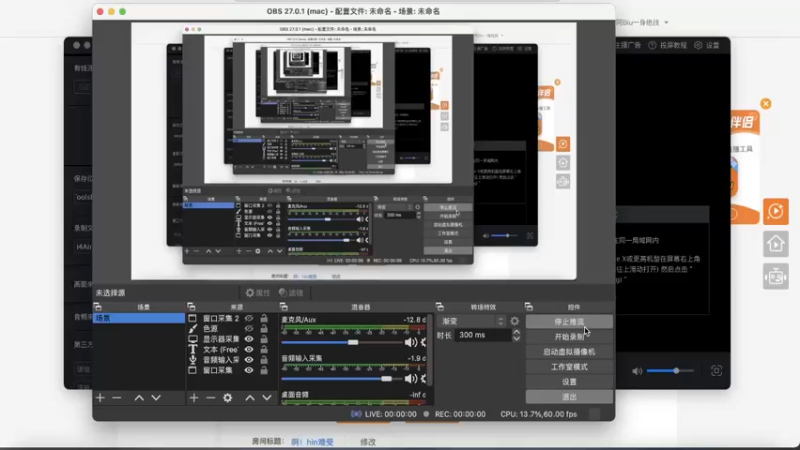This screenshot has width=800, height=450.
Task: Click 停止推流 stop streaming button
Action: [x=569, y=321]
